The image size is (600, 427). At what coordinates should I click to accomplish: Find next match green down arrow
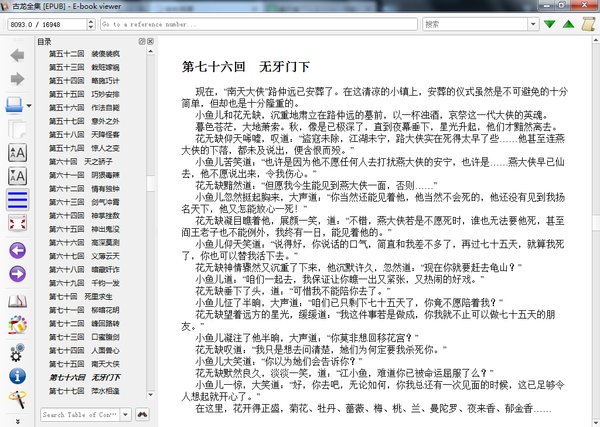[549, 24]
